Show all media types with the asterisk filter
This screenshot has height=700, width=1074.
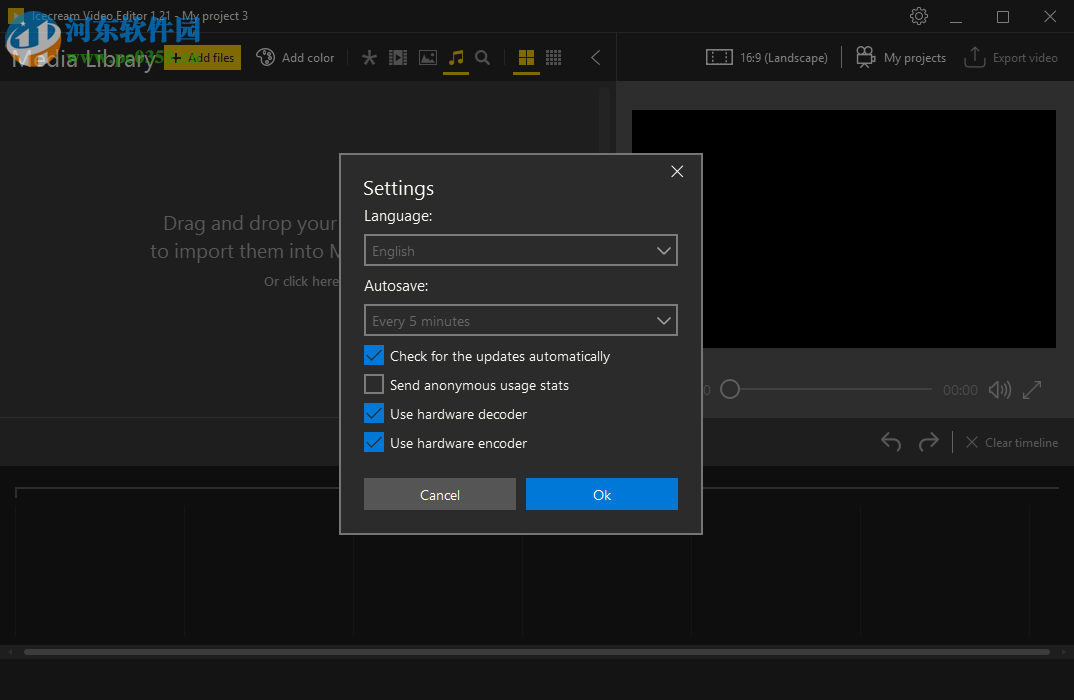point(369,58)
